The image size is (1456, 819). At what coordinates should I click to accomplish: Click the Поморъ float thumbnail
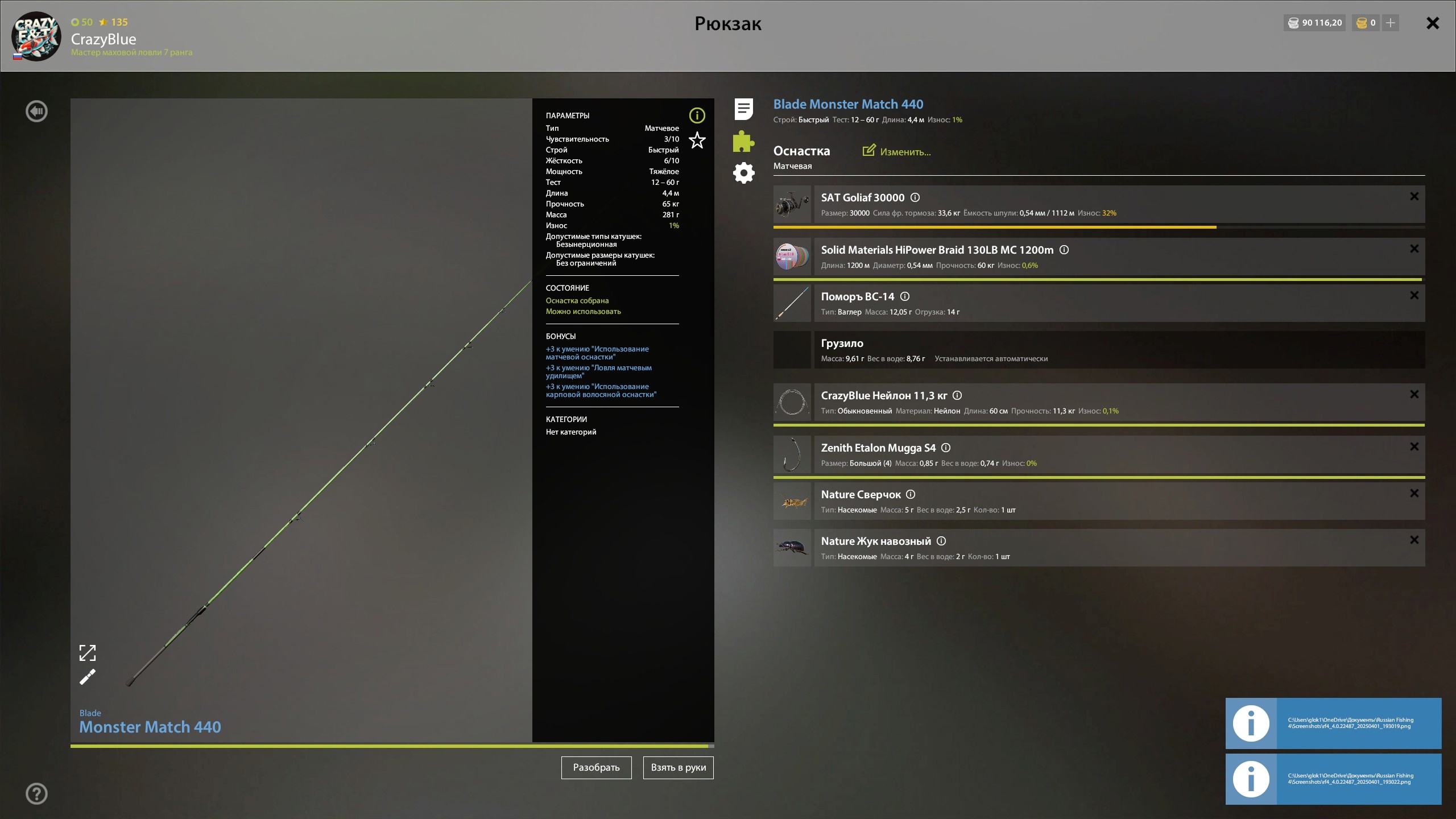792,303
